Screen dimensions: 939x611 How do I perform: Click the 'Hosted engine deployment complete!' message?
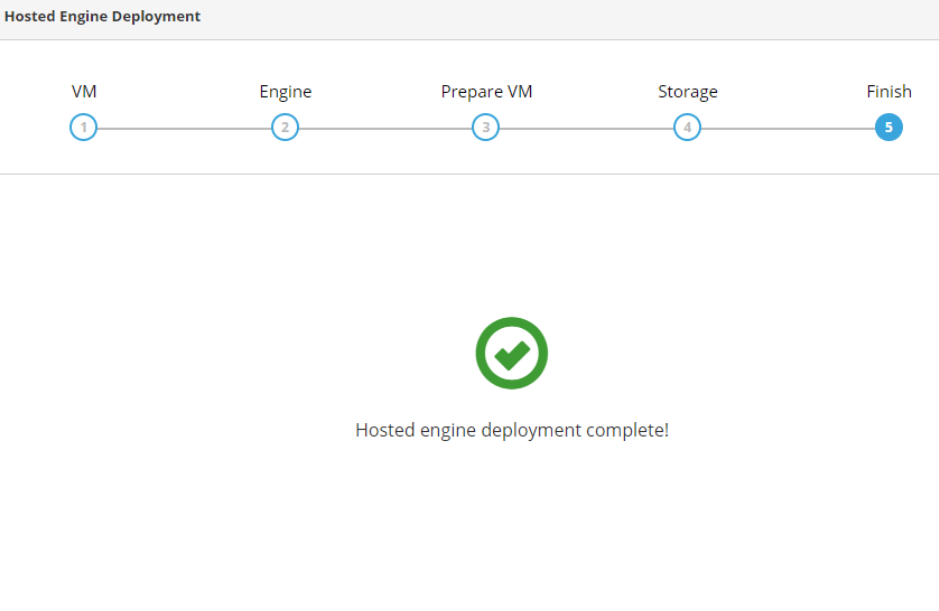pyautogui.click(x=511, y=431)
